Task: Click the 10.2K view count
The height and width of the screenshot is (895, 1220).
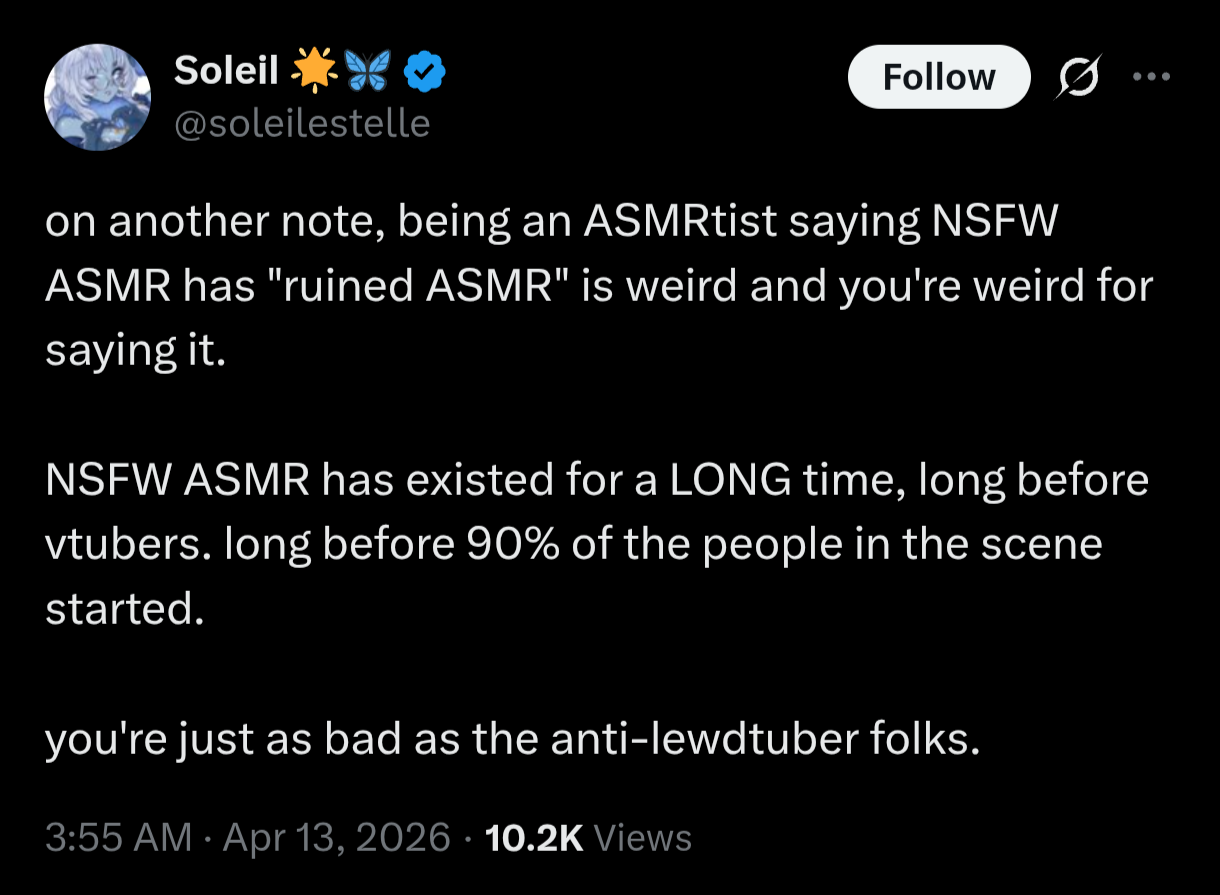Action: (533, 837)
